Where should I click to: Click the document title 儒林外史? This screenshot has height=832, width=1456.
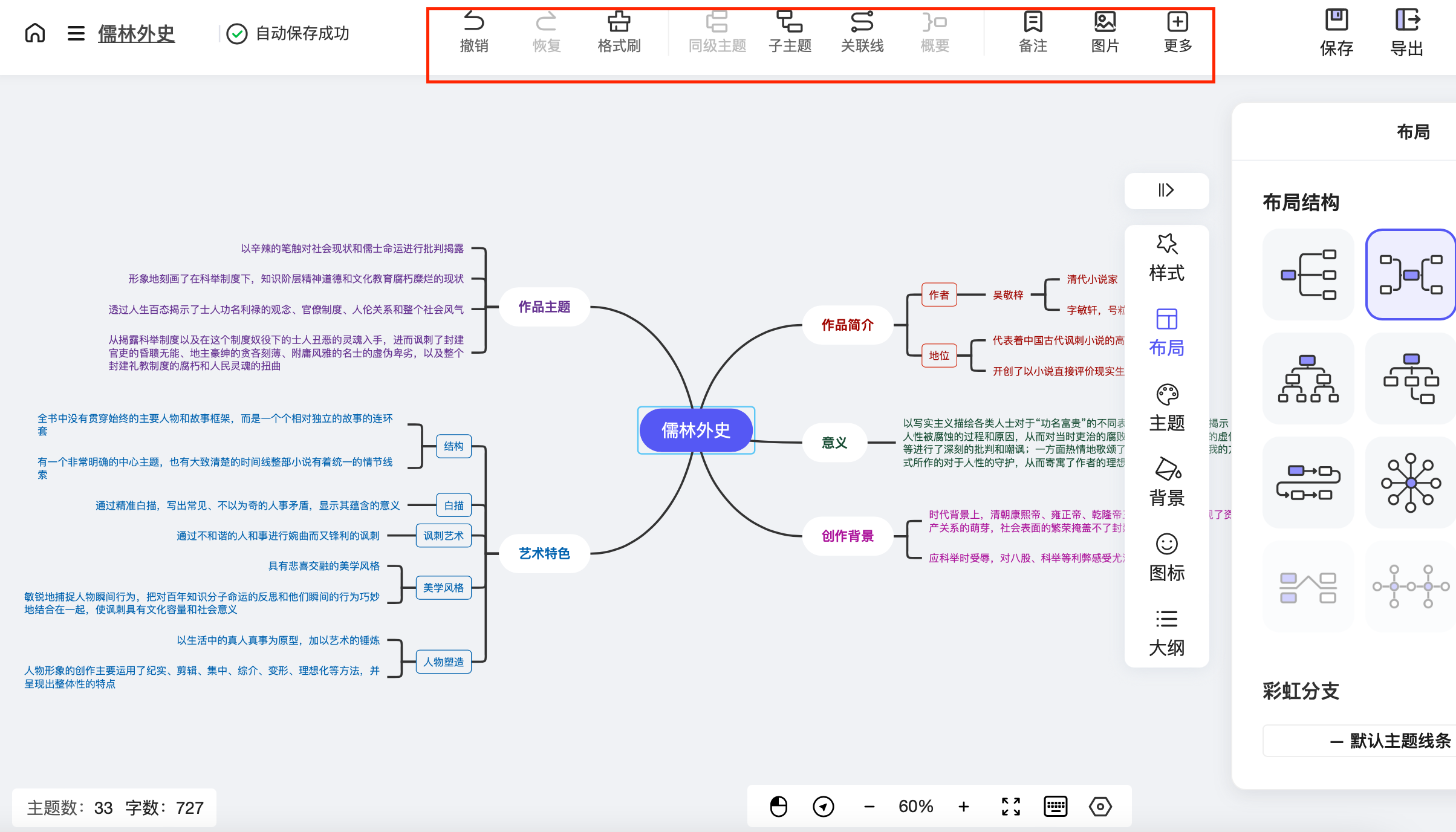(137, 33)
